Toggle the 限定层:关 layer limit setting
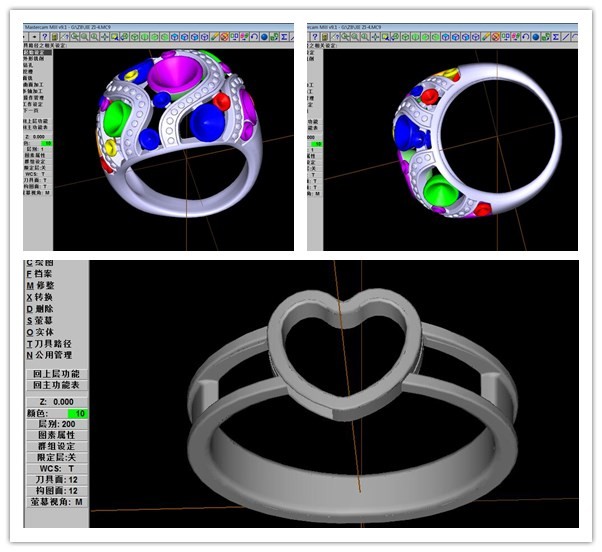This screenshot has width=602, height=552. click(56, 458)
